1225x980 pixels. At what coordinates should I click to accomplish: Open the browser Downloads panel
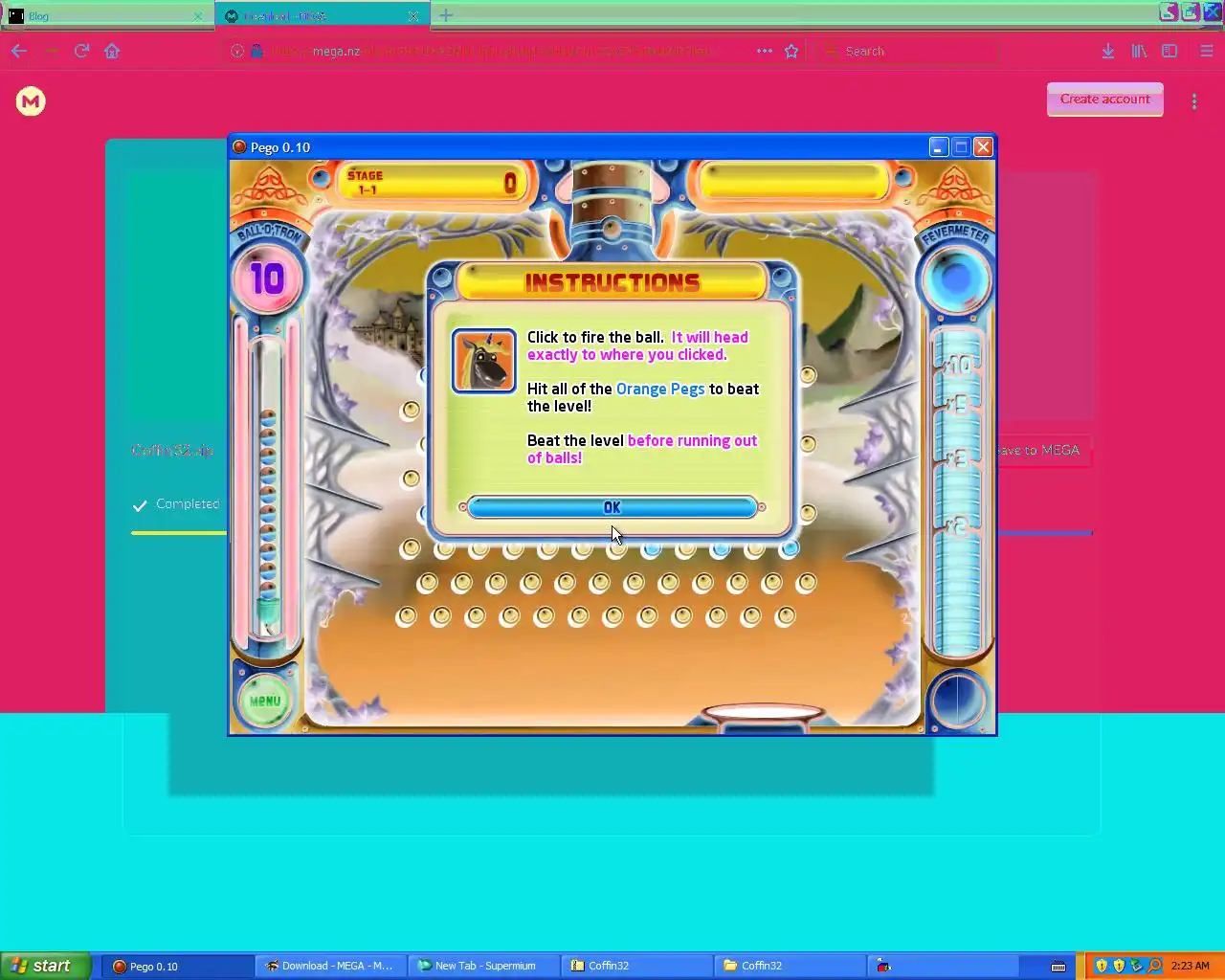tap(1107, 51)
